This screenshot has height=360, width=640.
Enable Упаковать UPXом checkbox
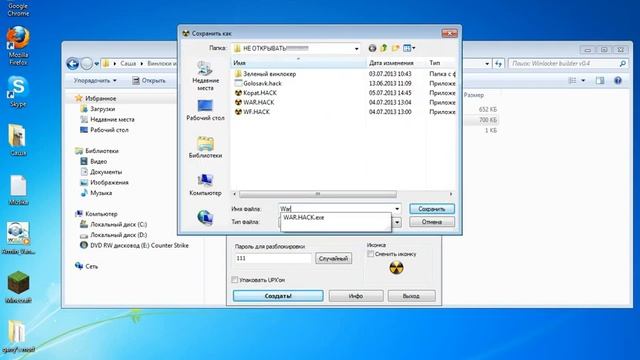235,280
